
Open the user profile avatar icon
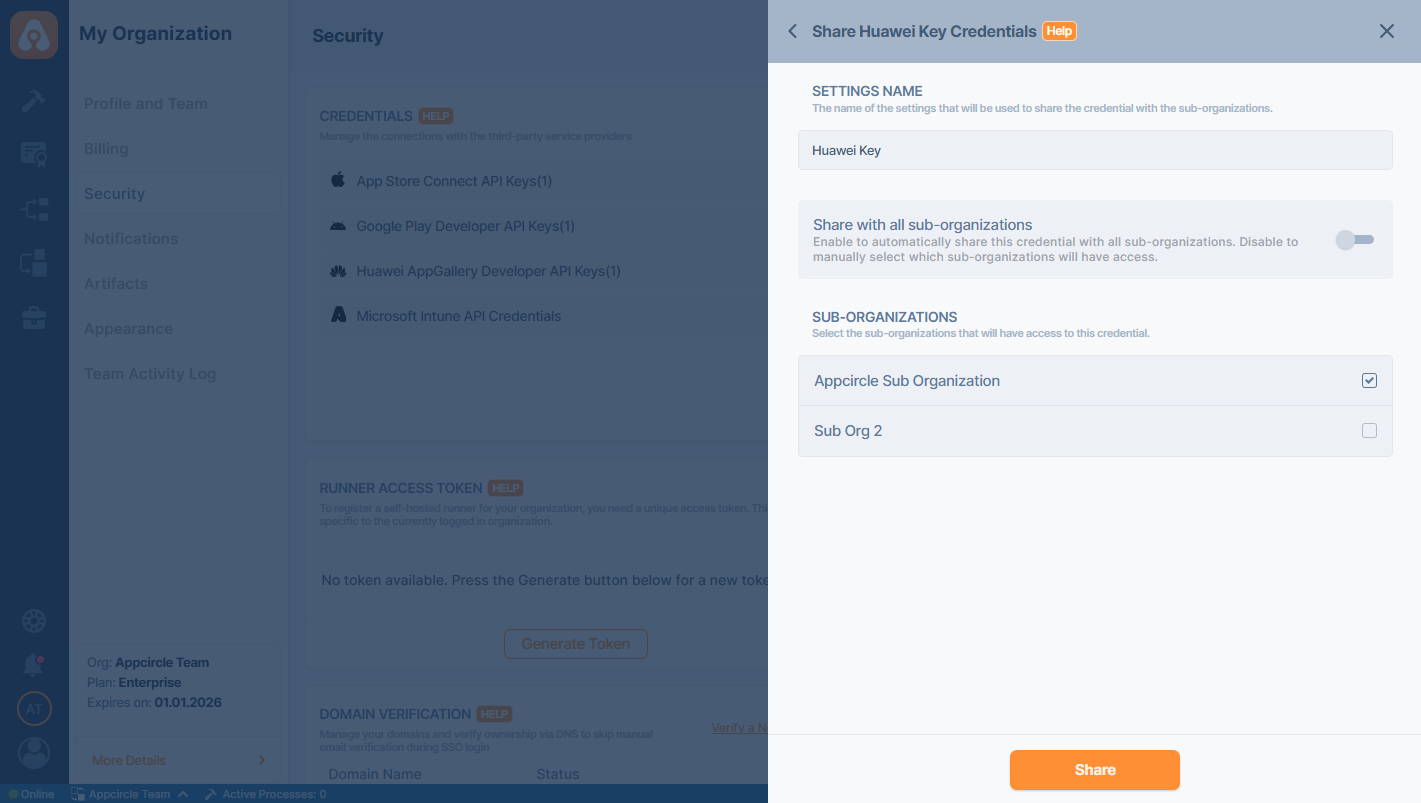(x=34, y=752)
